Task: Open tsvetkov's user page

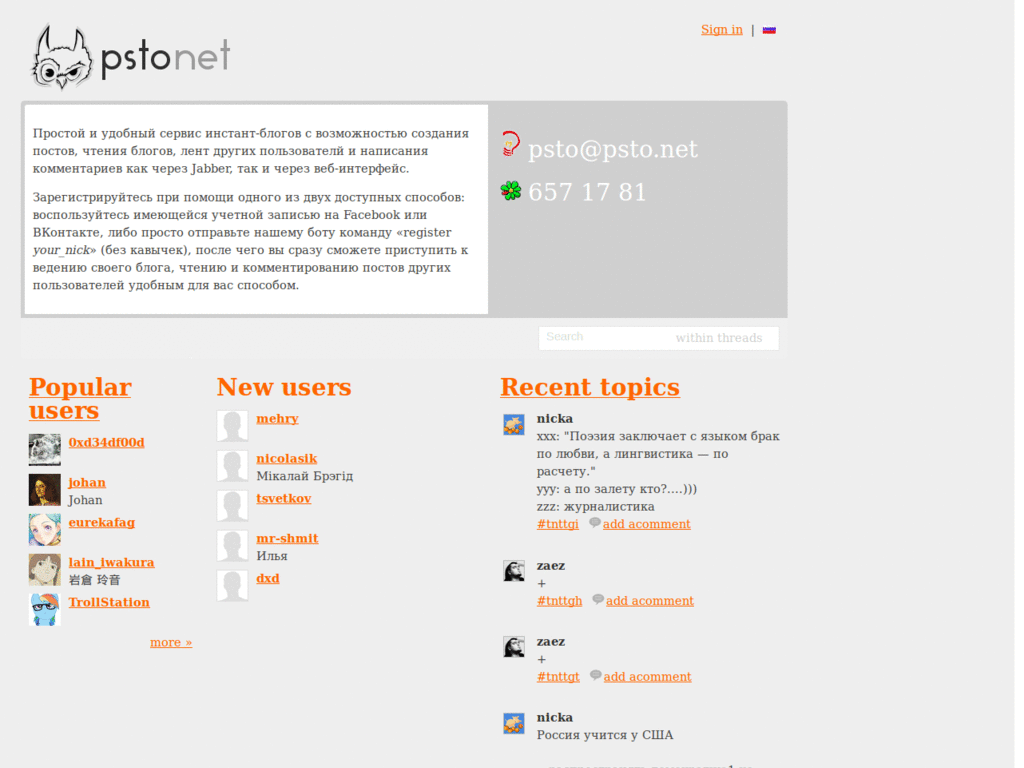Action: click(284, 498)
